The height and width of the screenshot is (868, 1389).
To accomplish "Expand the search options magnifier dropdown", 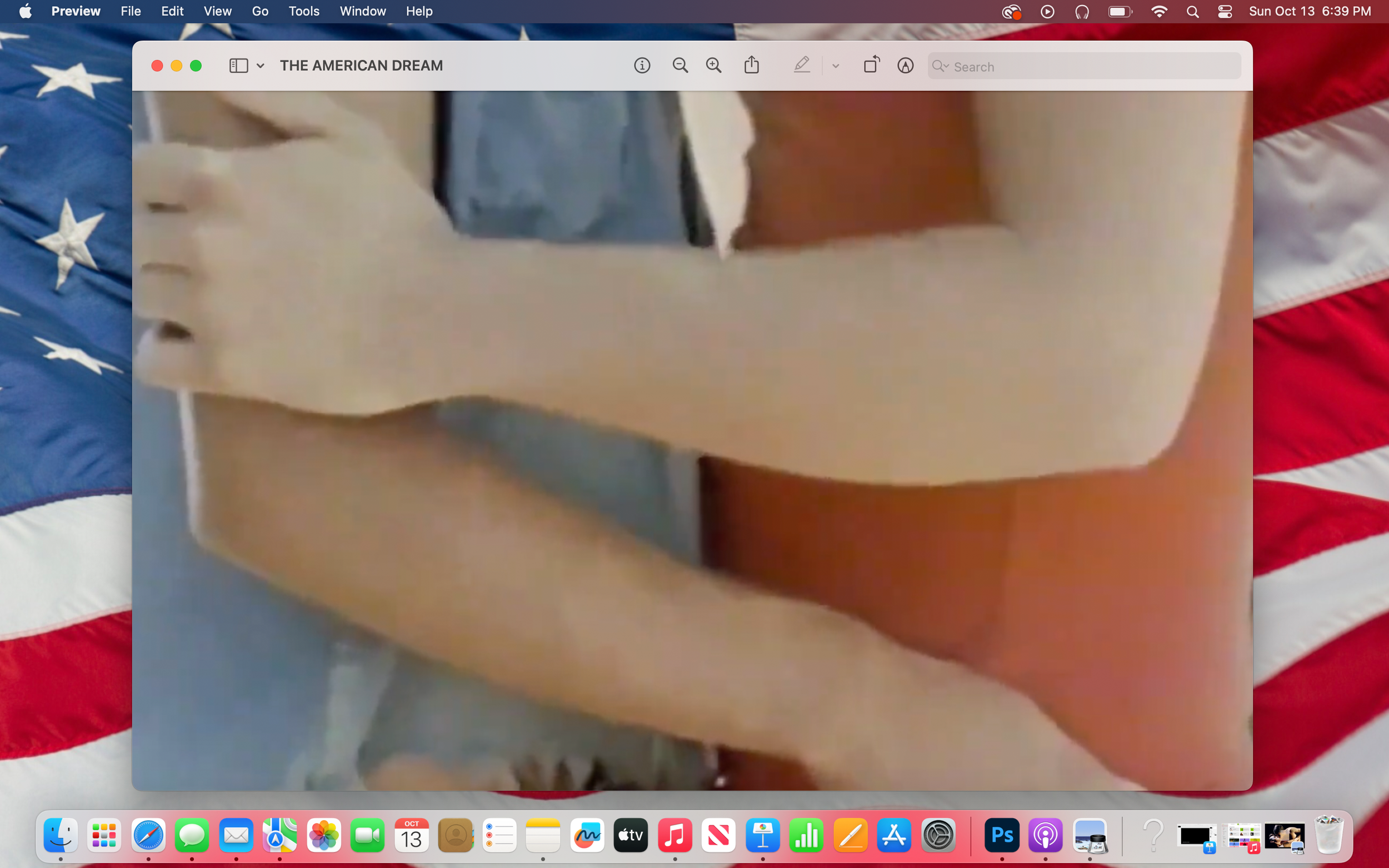I will (941, 66).
